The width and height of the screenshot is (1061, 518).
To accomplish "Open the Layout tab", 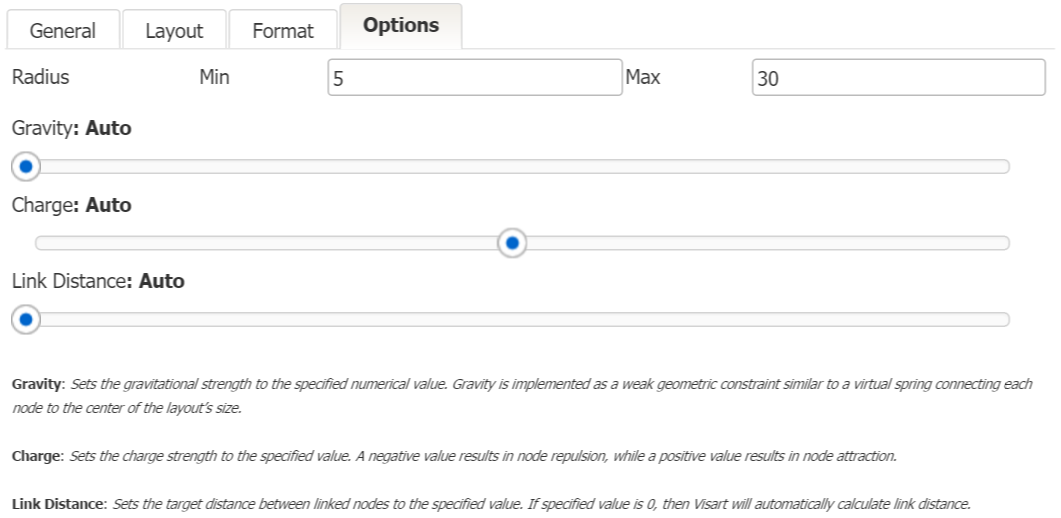I will 174,30.
